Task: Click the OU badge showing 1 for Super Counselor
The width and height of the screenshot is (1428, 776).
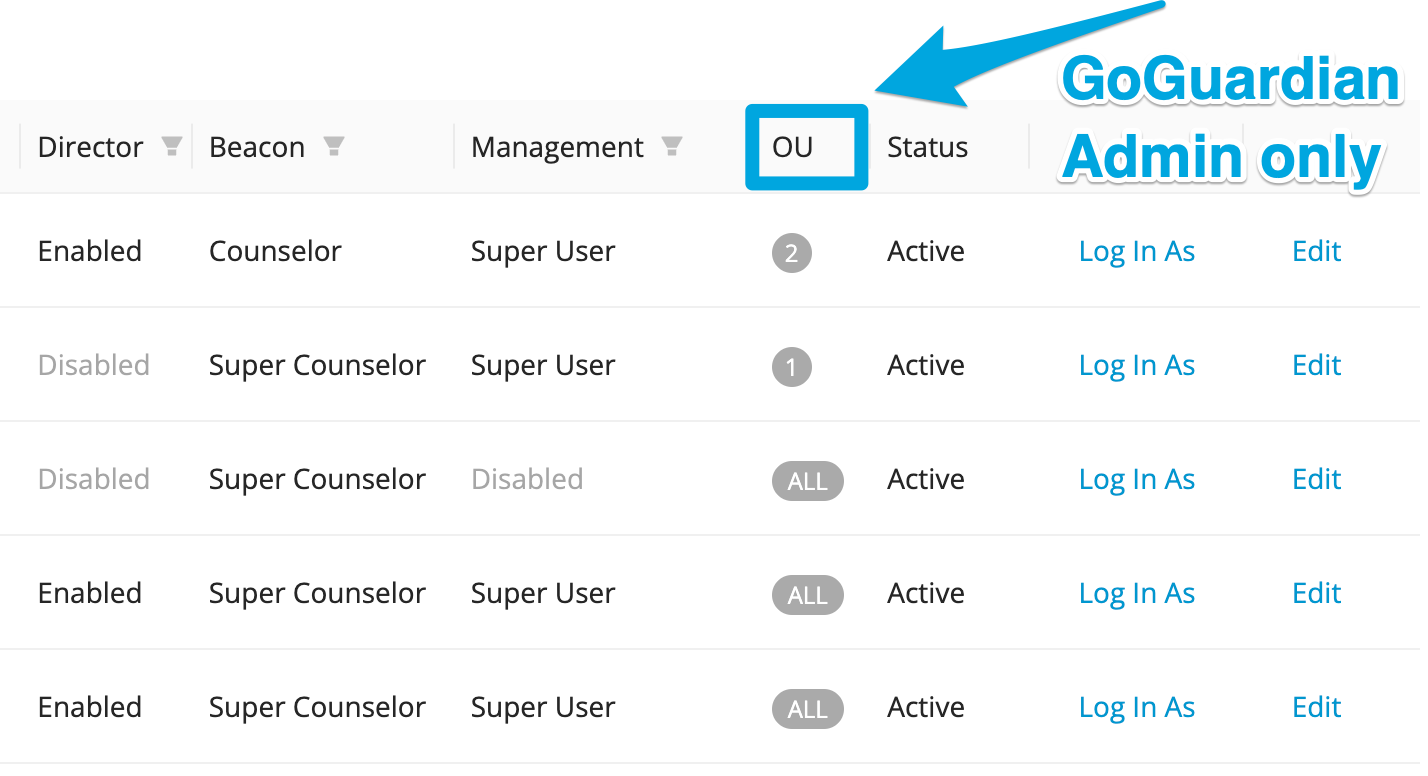Action: [x=792, y=367]
